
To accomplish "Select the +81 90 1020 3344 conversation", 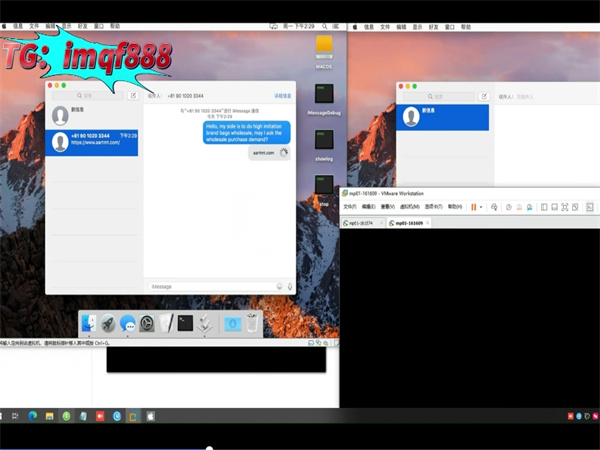I will click(93, 142).
